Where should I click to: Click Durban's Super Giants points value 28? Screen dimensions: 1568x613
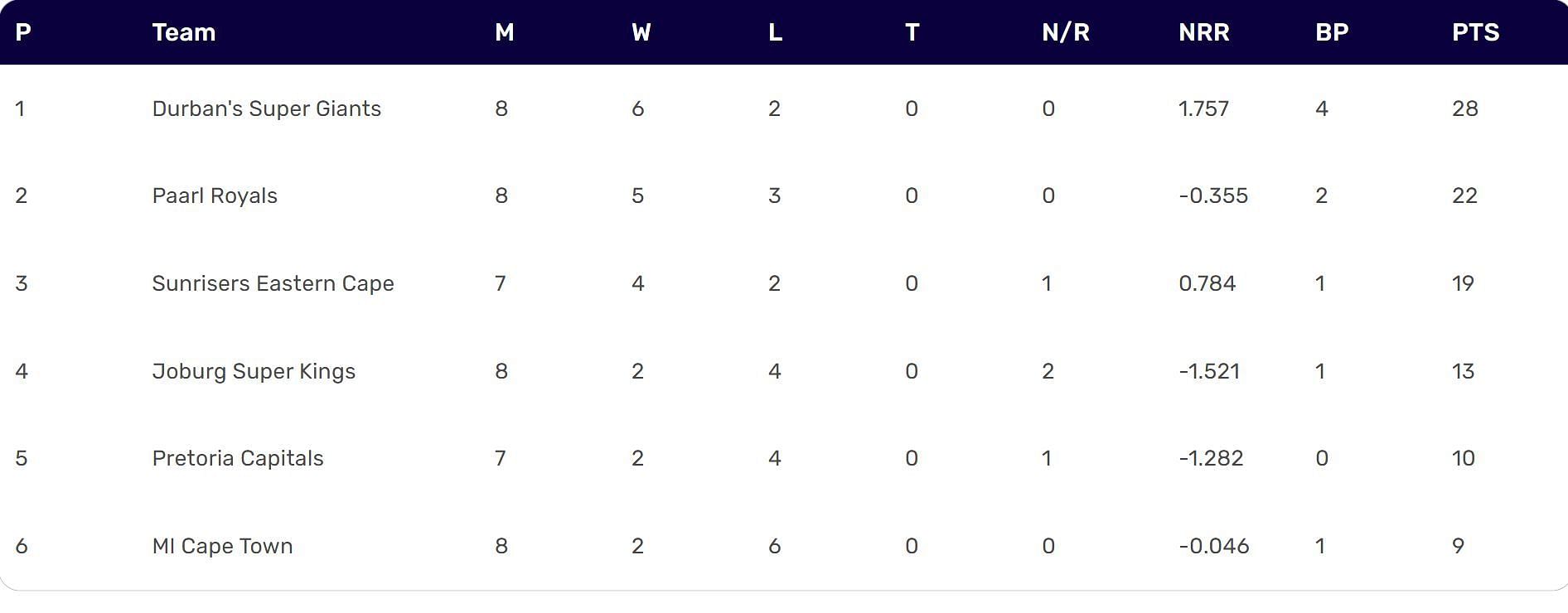pyautogui.click(x=1464, y=109)
